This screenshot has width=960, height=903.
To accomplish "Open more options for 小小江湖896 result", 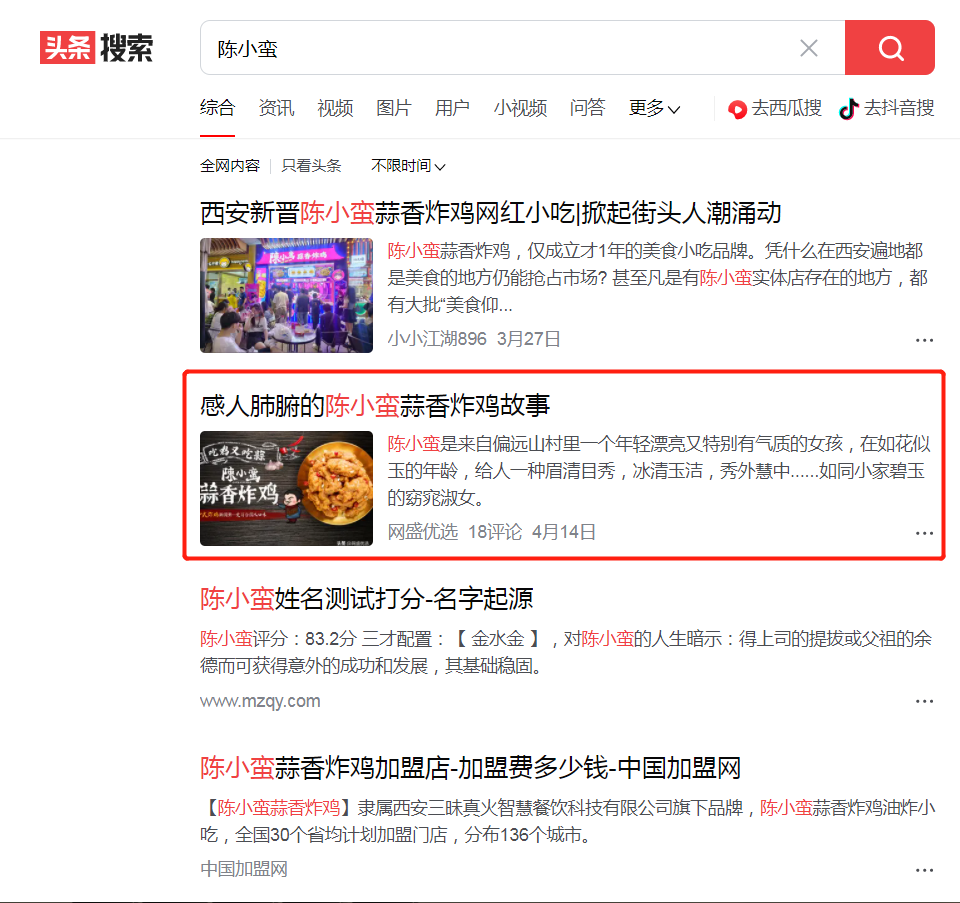I will click(924, 340).
